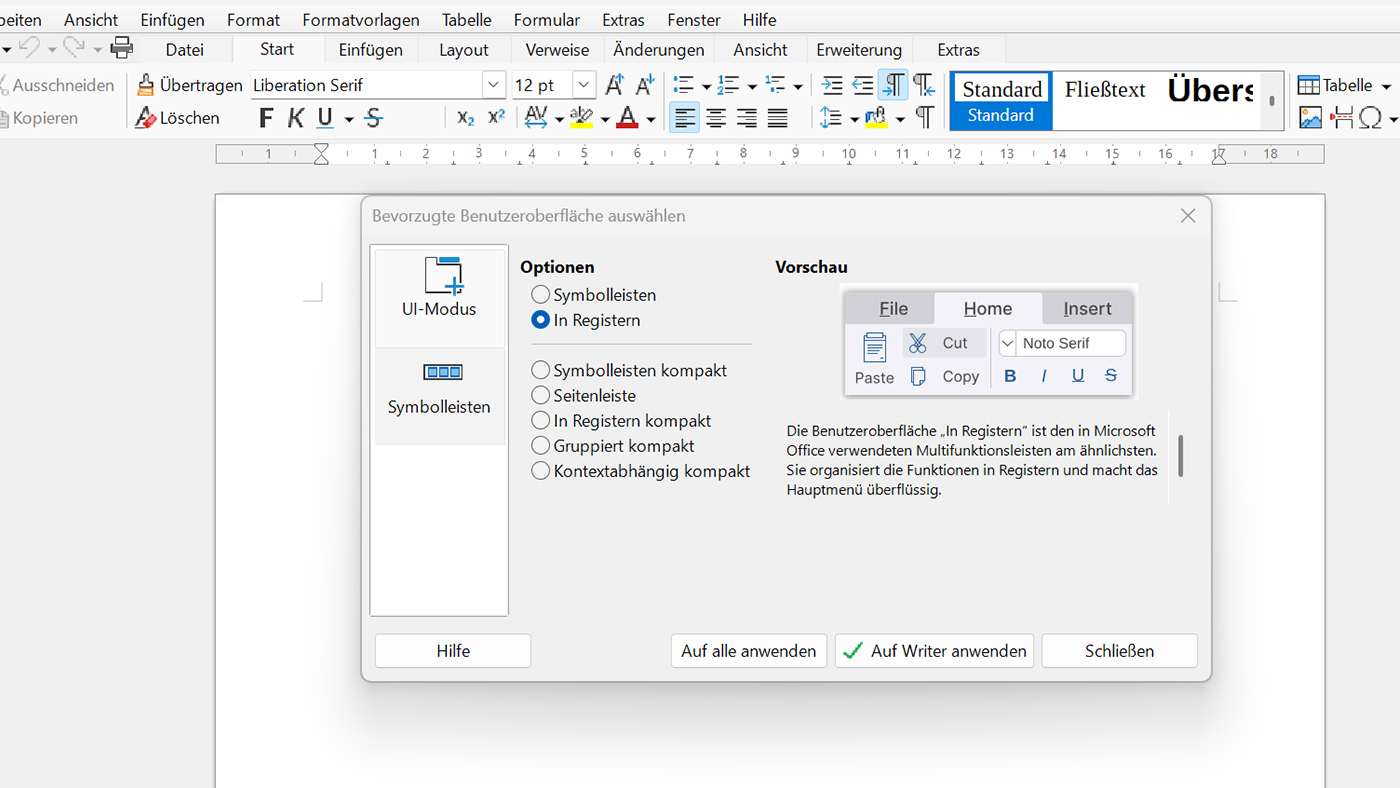This screenshot has width=1400, height=788.
Task: Switch to the Änderungen ribbon tab
Action: (x=658, y=49)
